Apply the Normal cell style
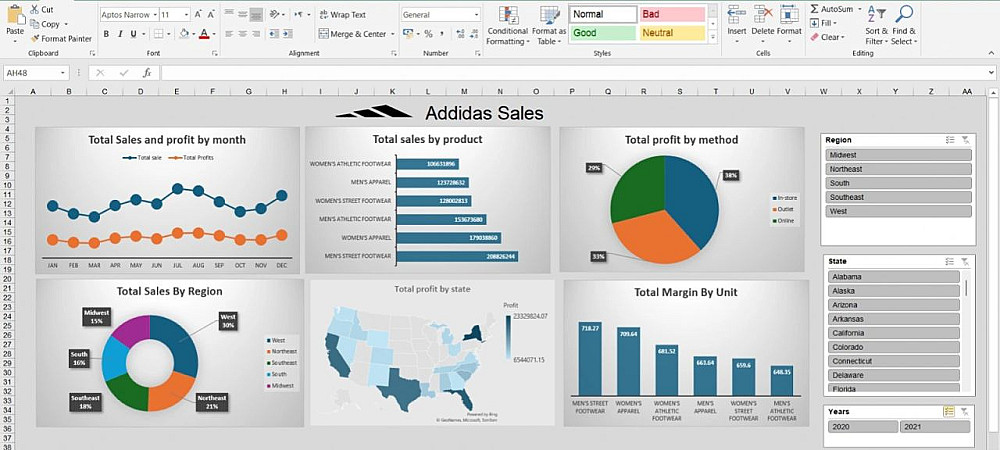Image resolution: width=1000 pixels, height=450 pixels. 603,14
